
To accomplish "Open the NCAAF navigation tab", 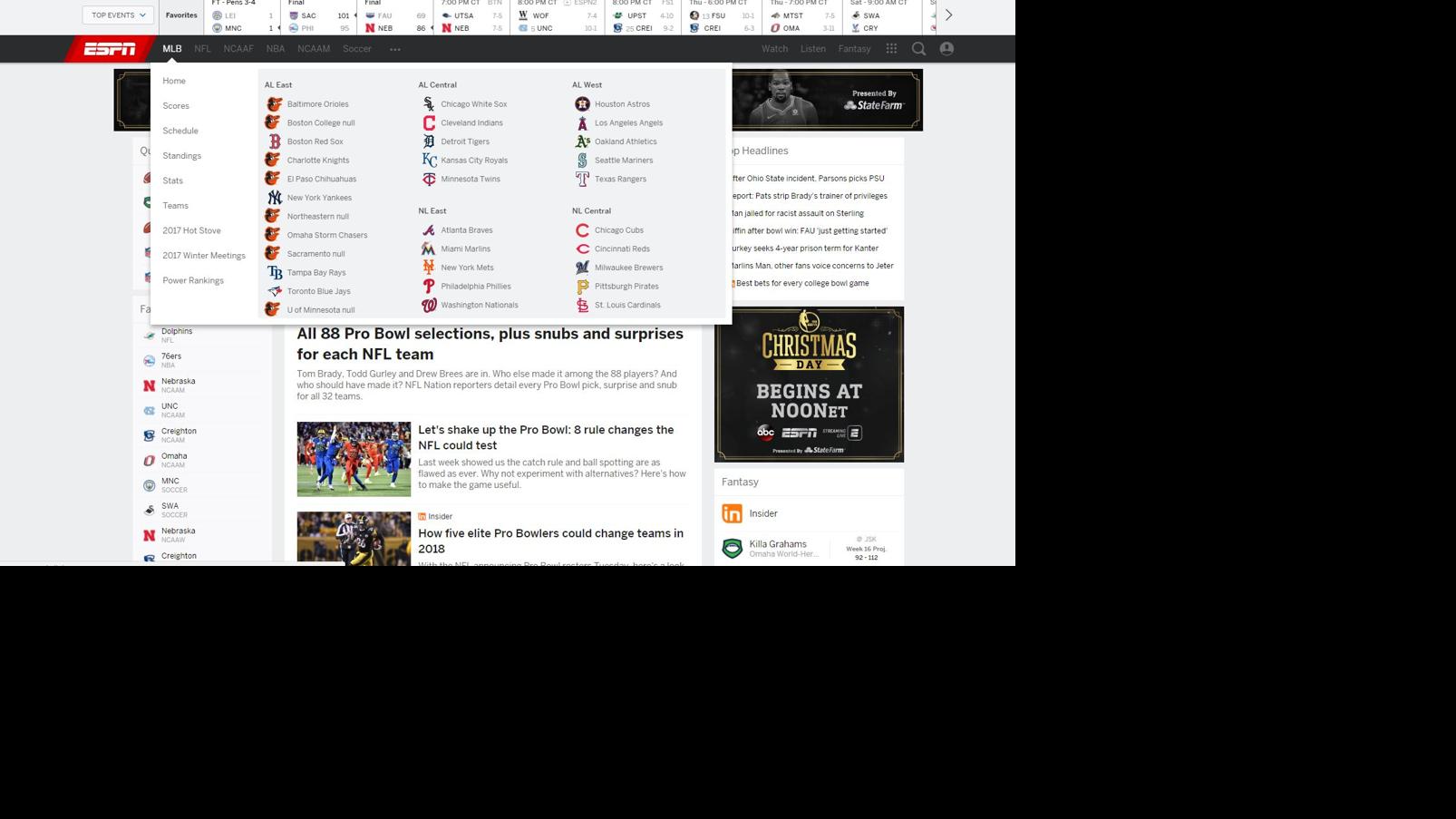I will [238, 49].
